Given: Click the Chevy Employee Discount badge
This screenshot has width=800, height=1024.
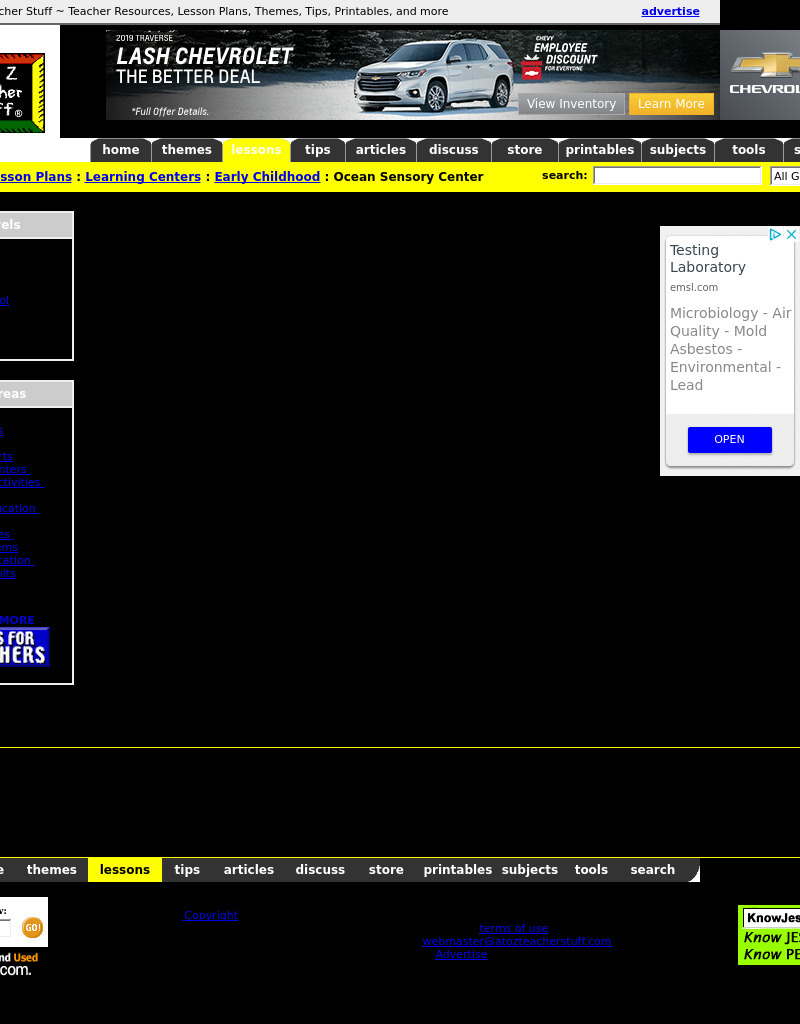Looking at the screenshot, I should 560,58.
